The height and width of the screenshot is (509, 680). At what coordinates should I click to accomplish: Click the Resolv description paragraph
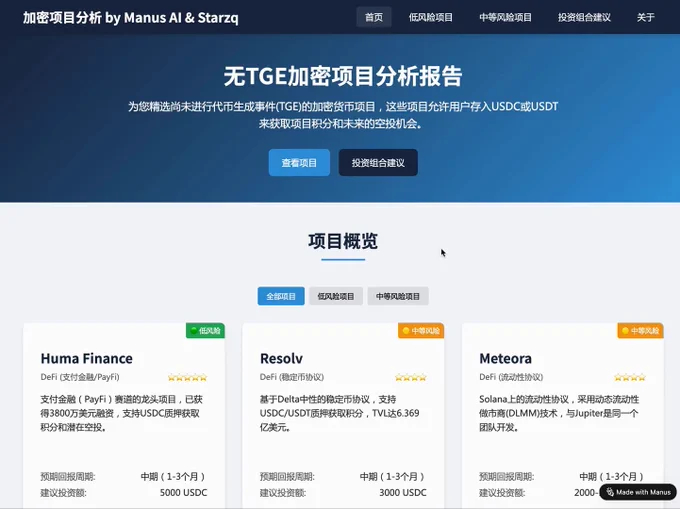click(x=340, y=413)
